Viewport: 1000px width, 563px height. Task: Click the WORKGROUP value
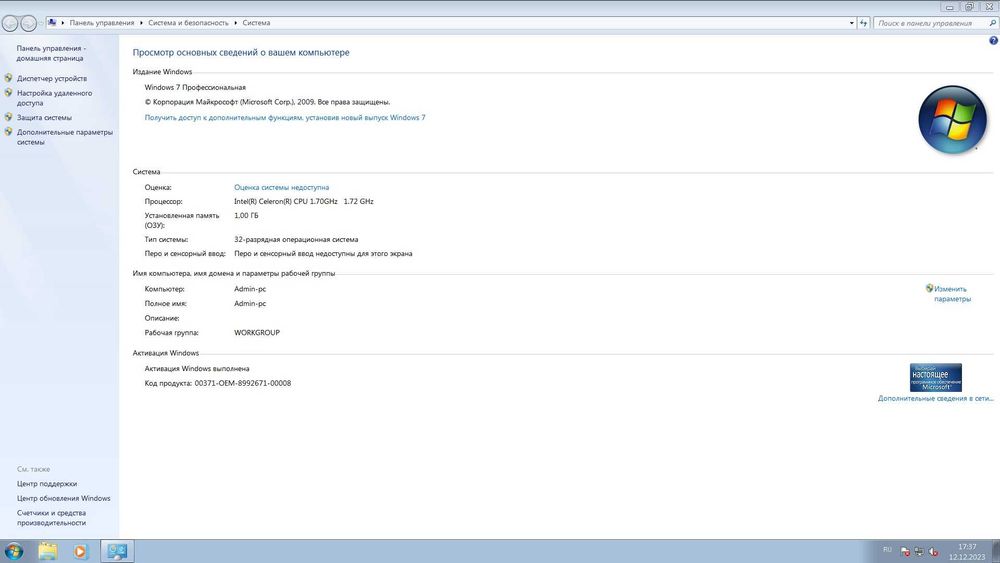click(x=256, y=333)
